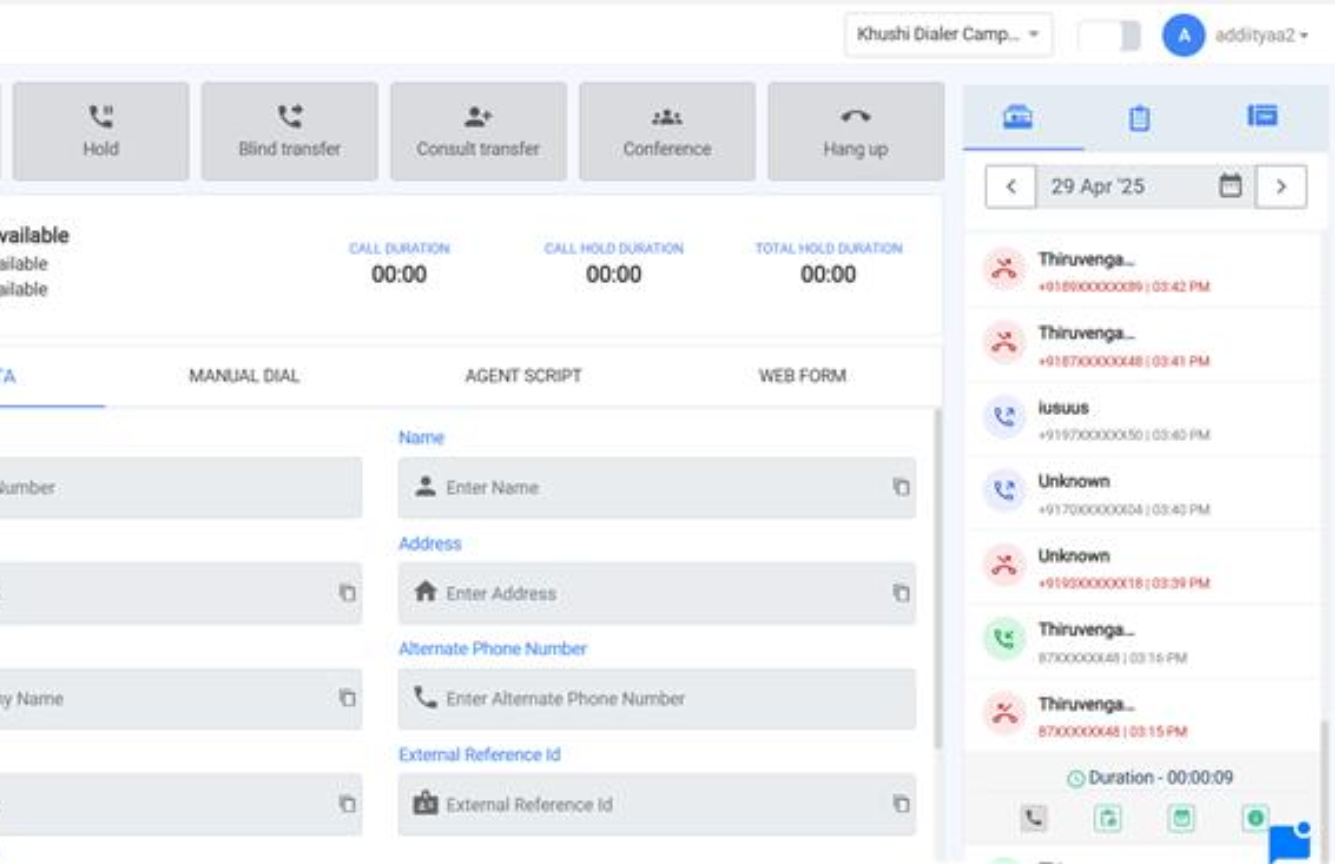Viewport: 1335px width, 864px height.
Task: Switch to the clipboard tab in side panel
Action: 1139,118
